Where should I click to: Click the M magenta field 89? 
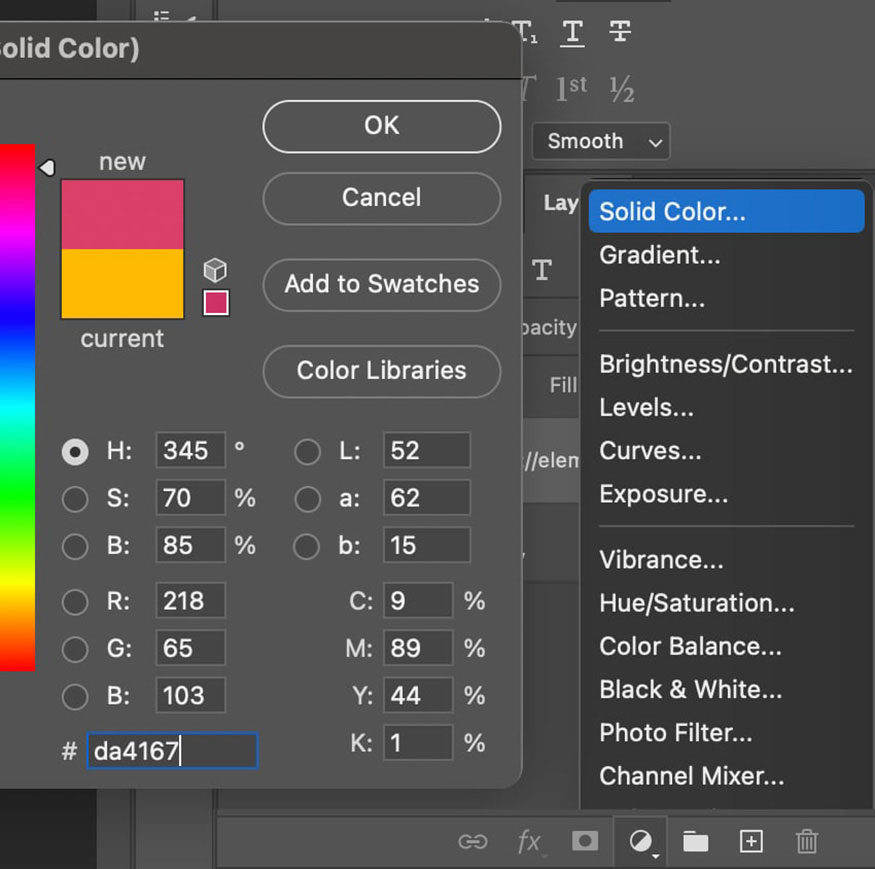click(x=418, y=648)
